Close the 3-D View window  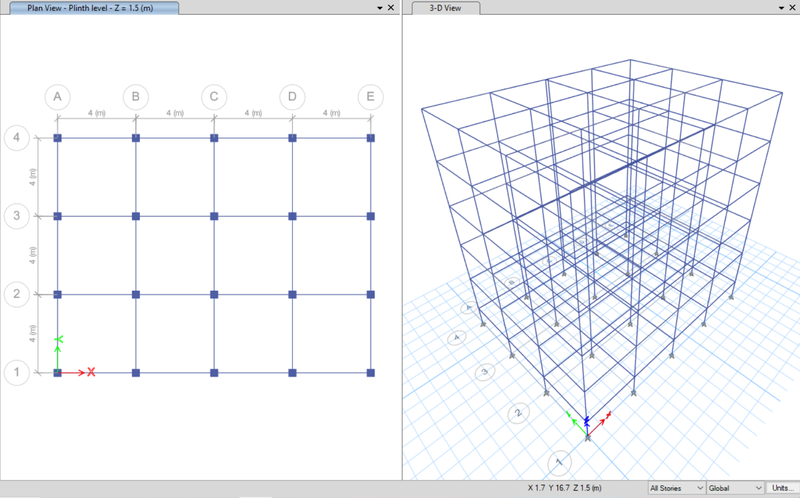[792, 7]
